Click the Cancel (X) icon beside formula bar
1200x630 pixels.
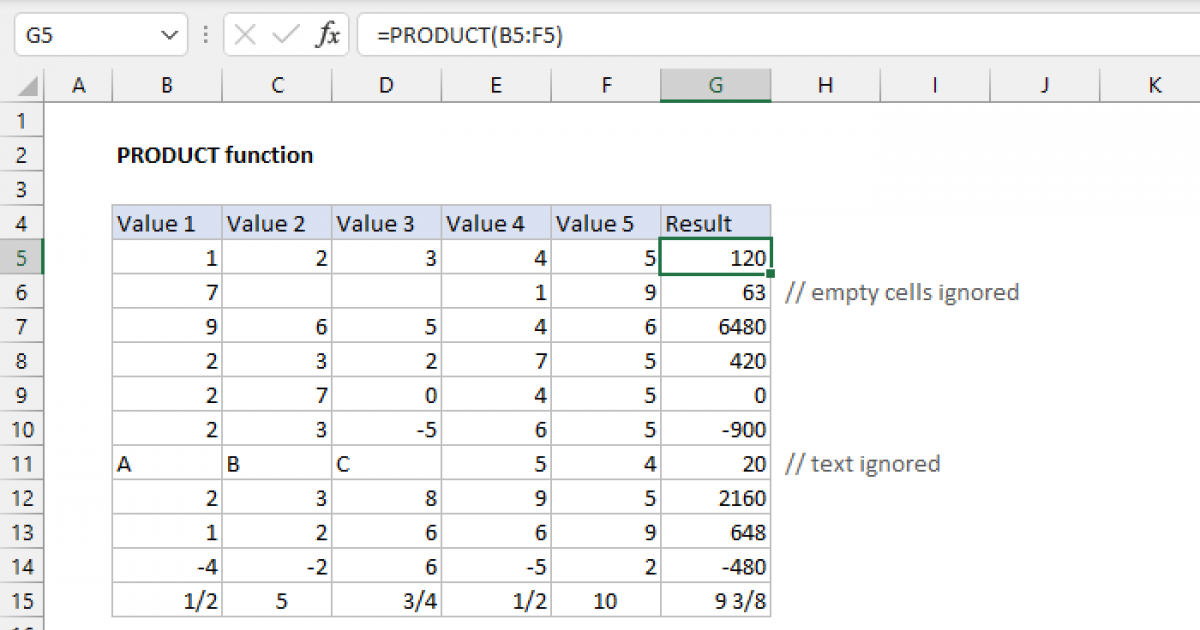coord(243,34)
